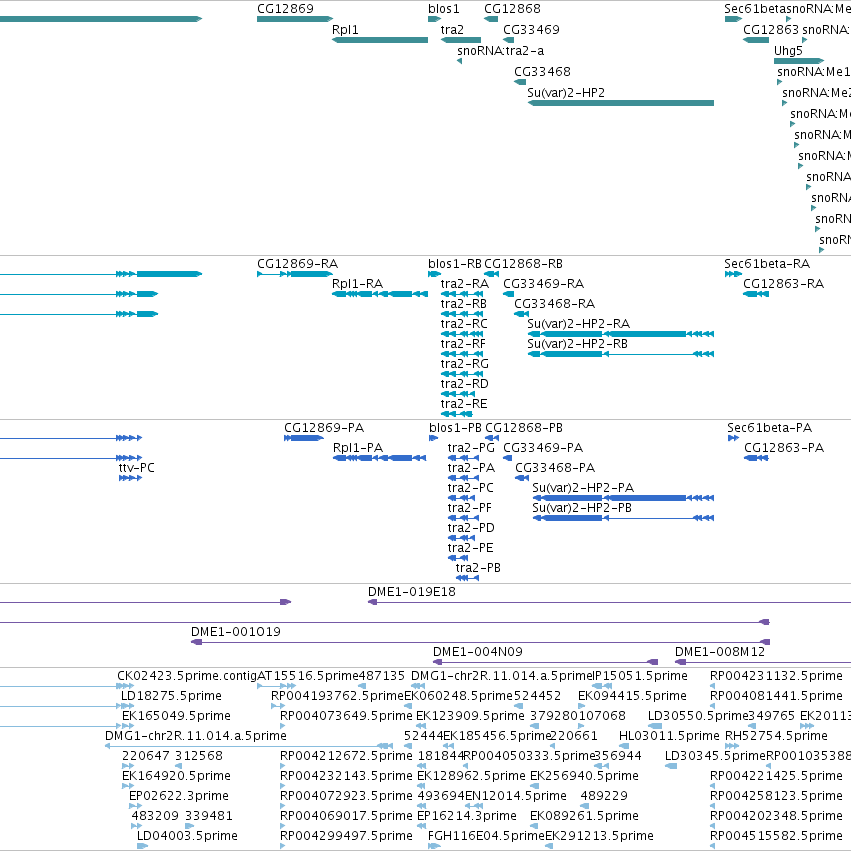The image size is (851, 851).
Task: Select the tra2-PA protein label
Action: tap(471, 468)
